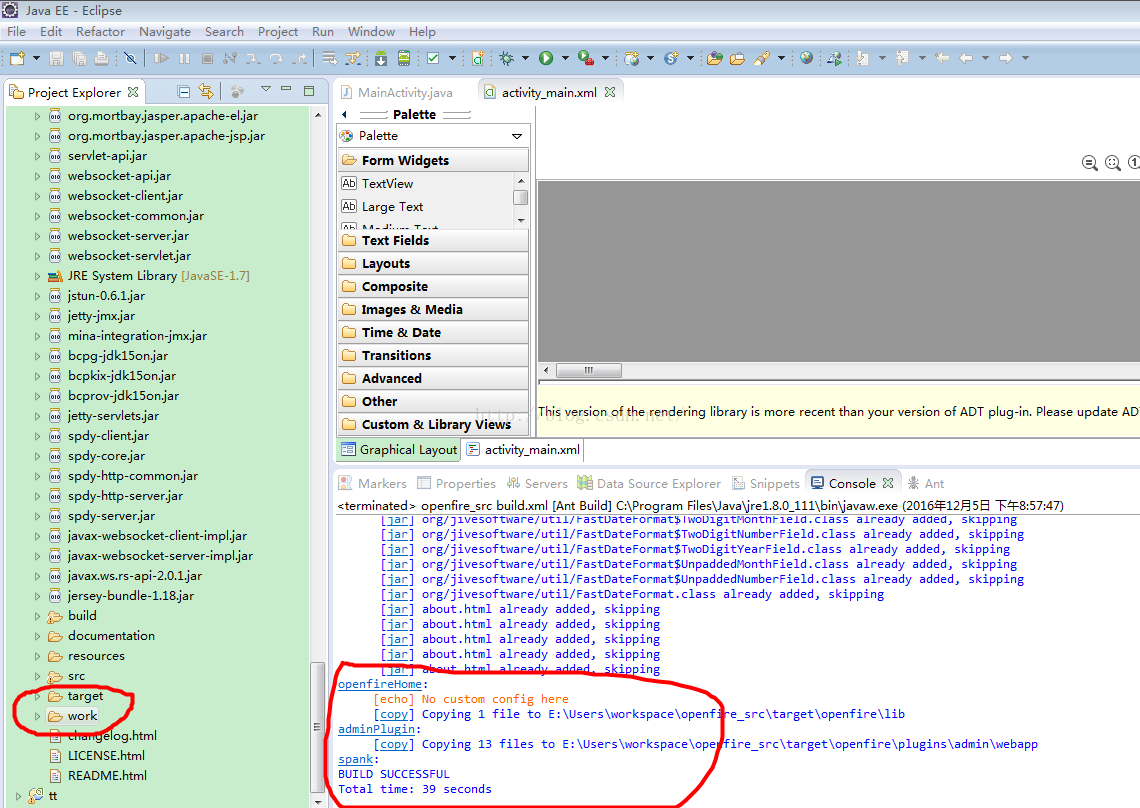Viewport: 1140px width, 808px height.
Task: Click the Back navigation arrow in toolbar
Action: pyautogui.click(x=966, y=58)
